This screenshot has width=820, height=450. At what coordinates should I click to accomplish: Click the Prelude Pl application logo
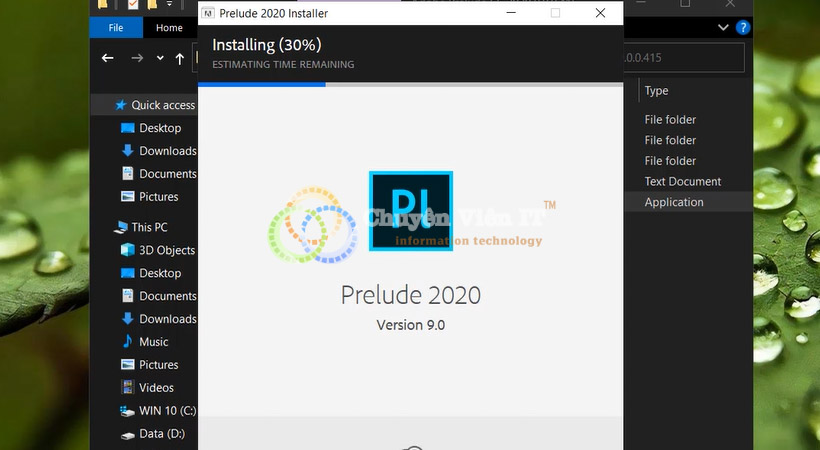[411, 211]
